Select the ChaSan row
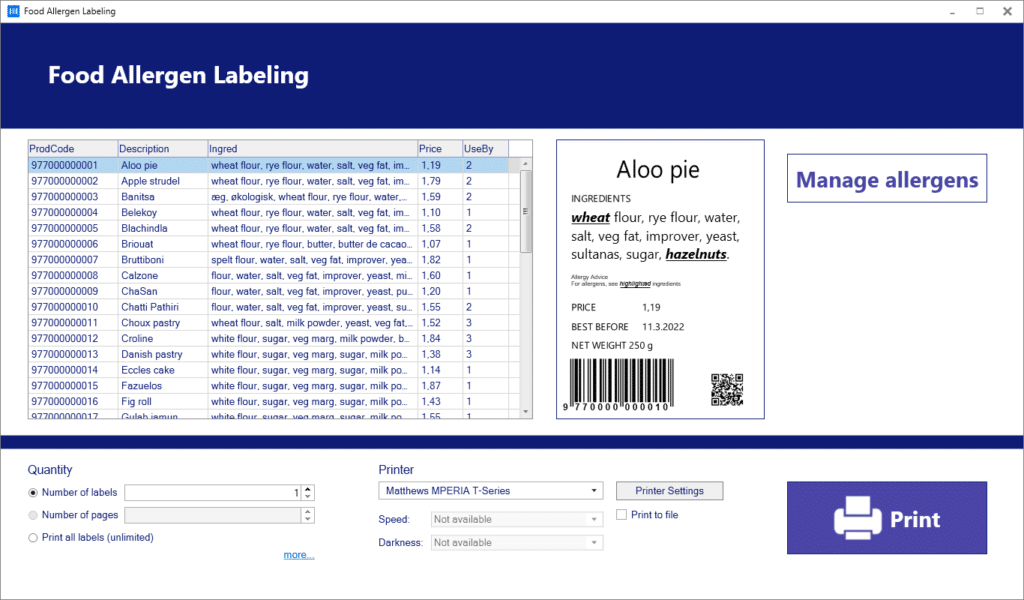Screen dimensions: 1024x600 tap(268, 291)
